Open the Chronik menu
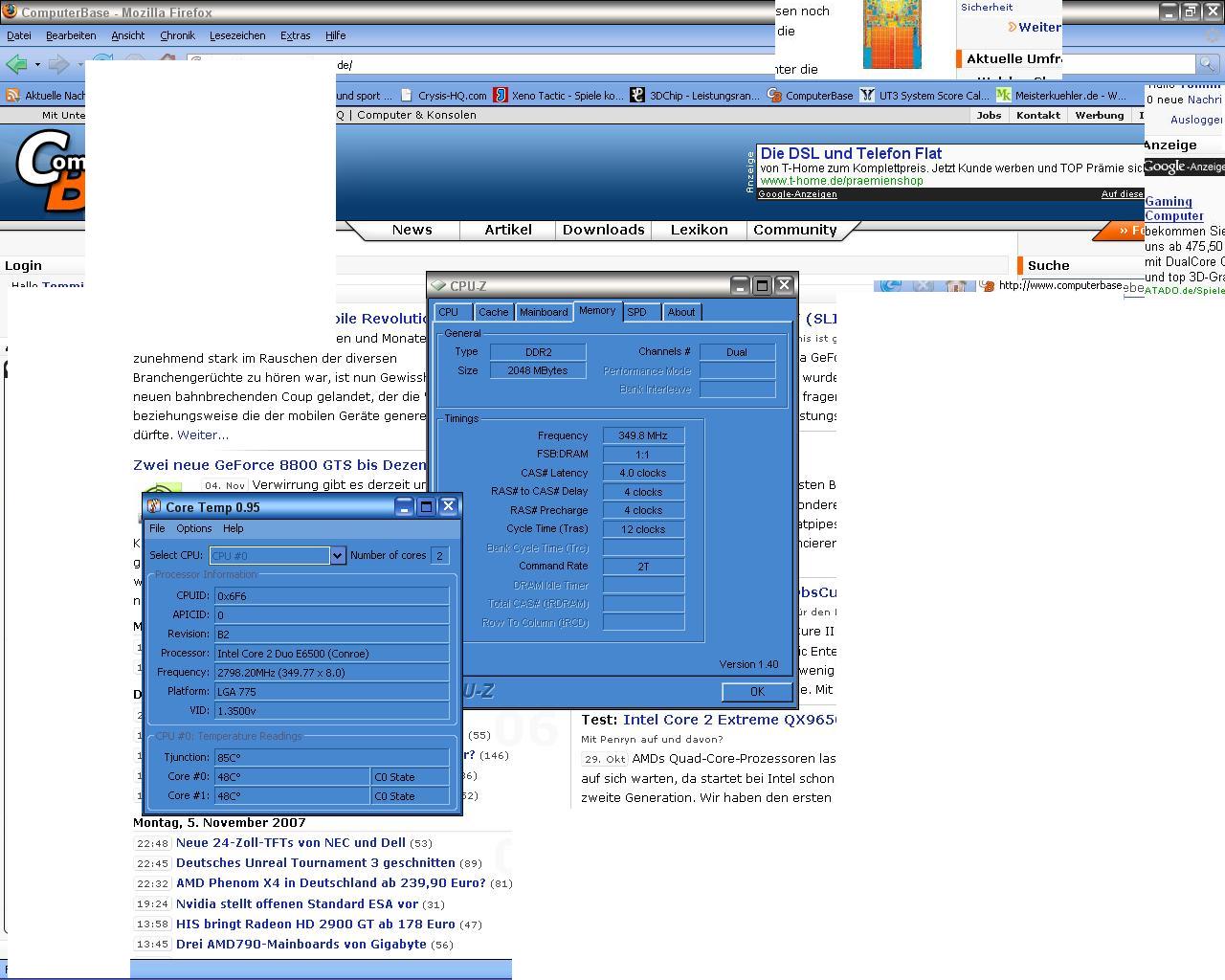Screen dimensions: 1225x980 pos(177,35)
